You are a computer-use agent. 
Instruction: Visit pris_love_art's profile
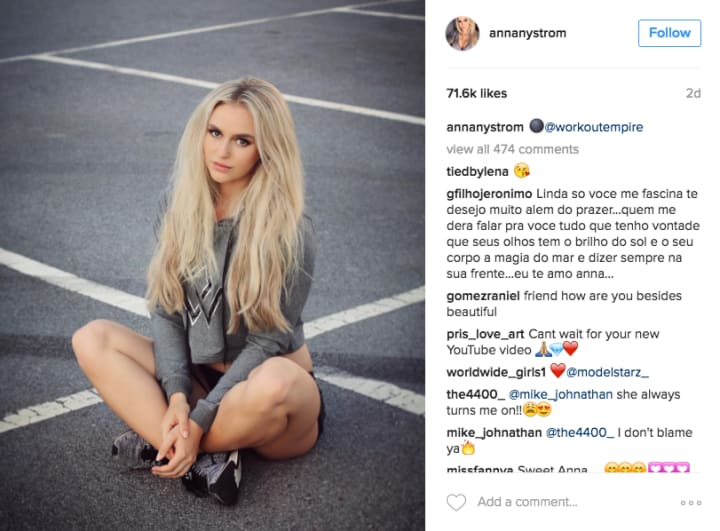pyautogui.click(x=485, y=334)
